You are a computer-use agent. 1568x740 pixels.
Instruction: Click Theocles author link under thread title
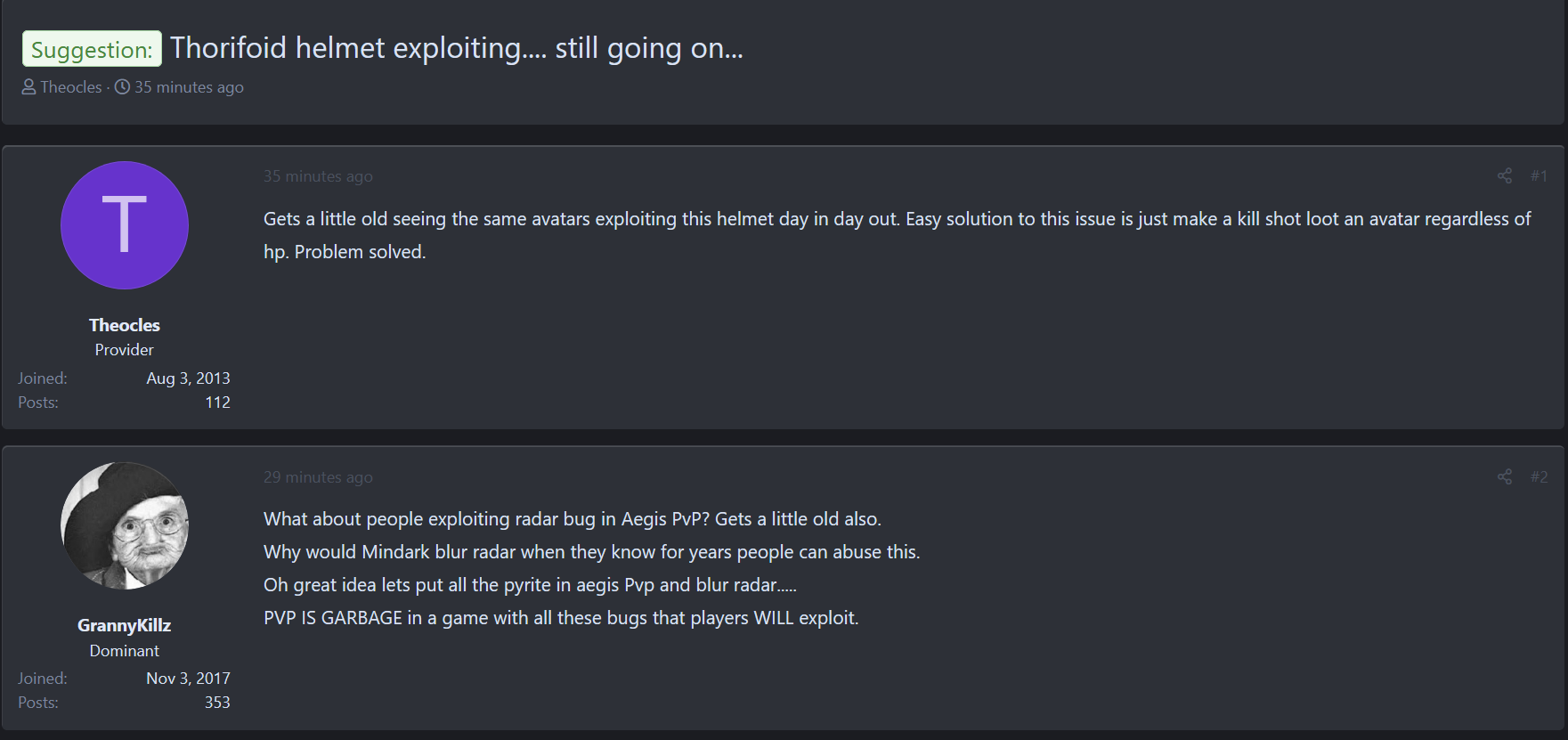[x=71, y=87]
